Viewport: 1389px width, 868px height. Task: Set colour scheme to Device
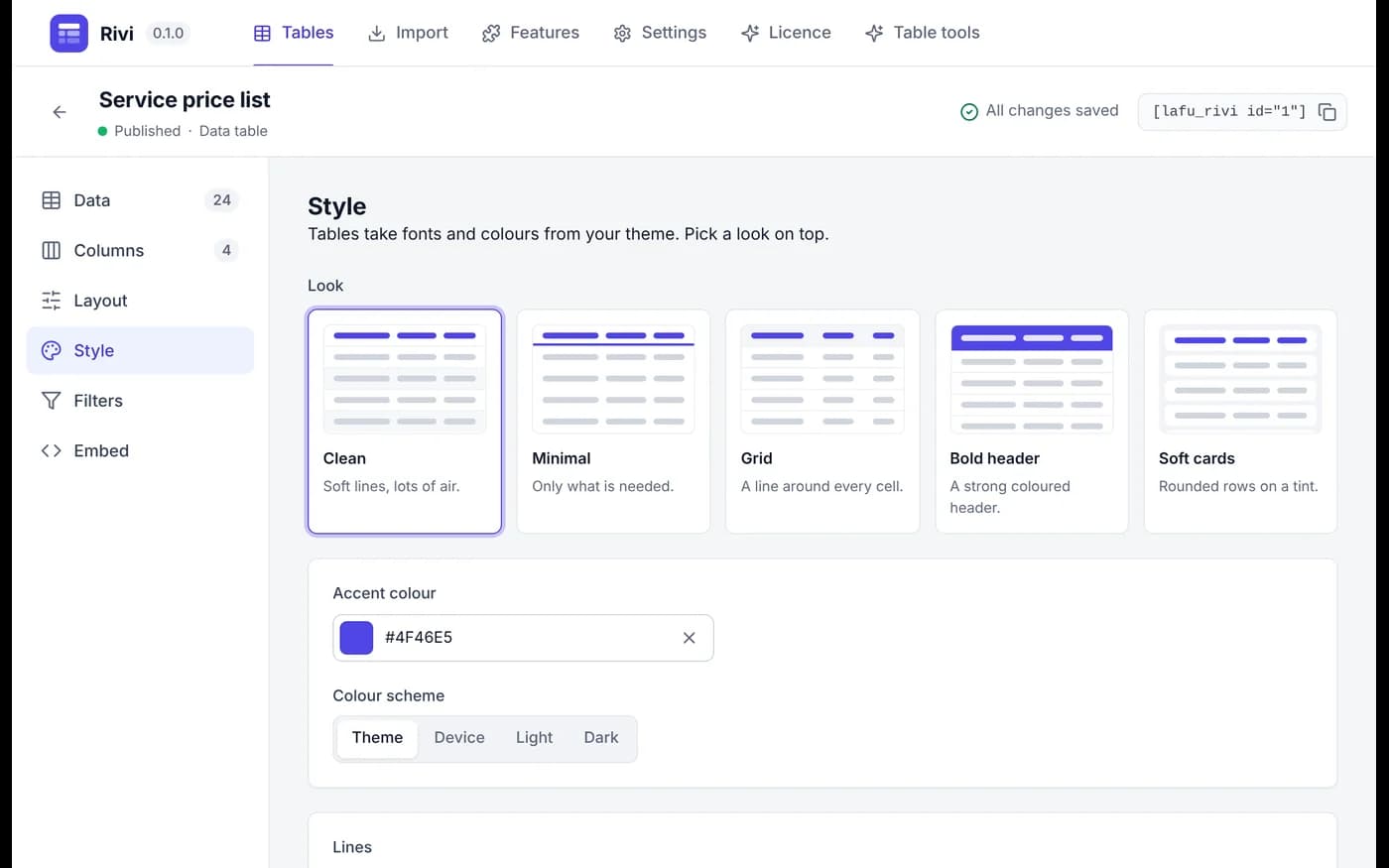[x=459, y=738]
